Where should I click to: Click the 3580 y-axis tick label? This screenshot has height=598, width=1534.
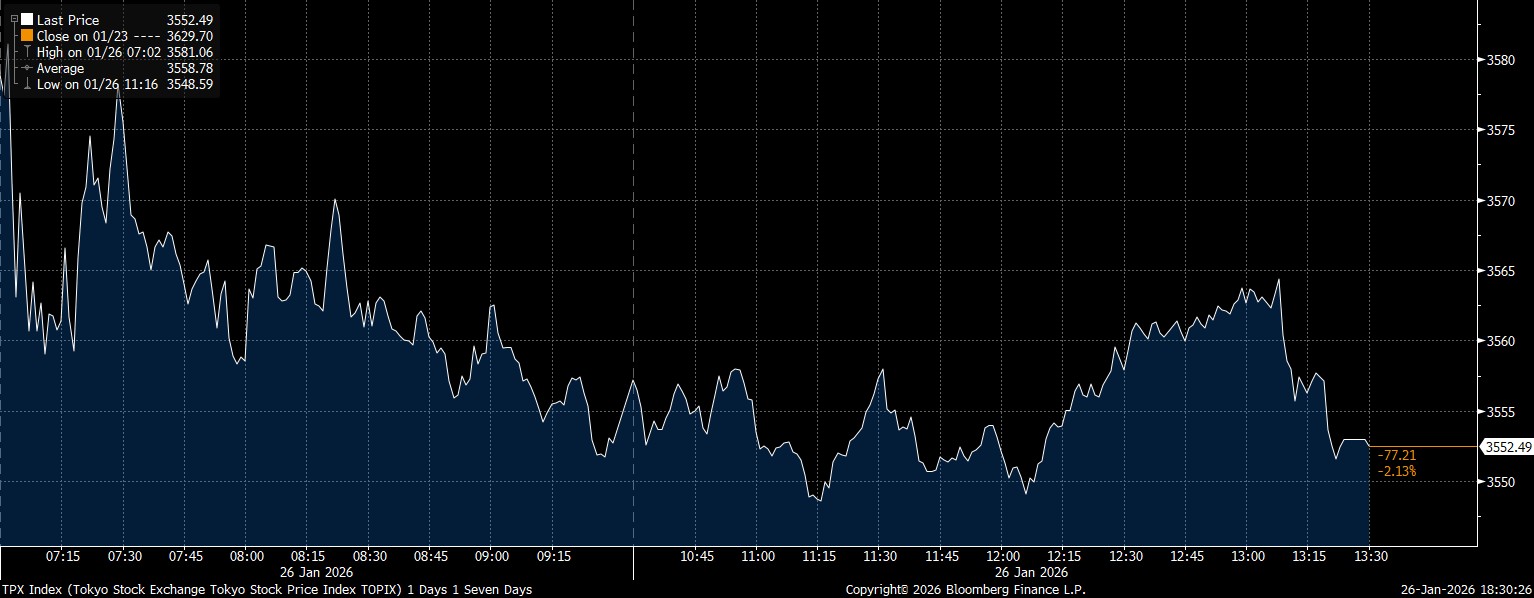coord(1500,60)
